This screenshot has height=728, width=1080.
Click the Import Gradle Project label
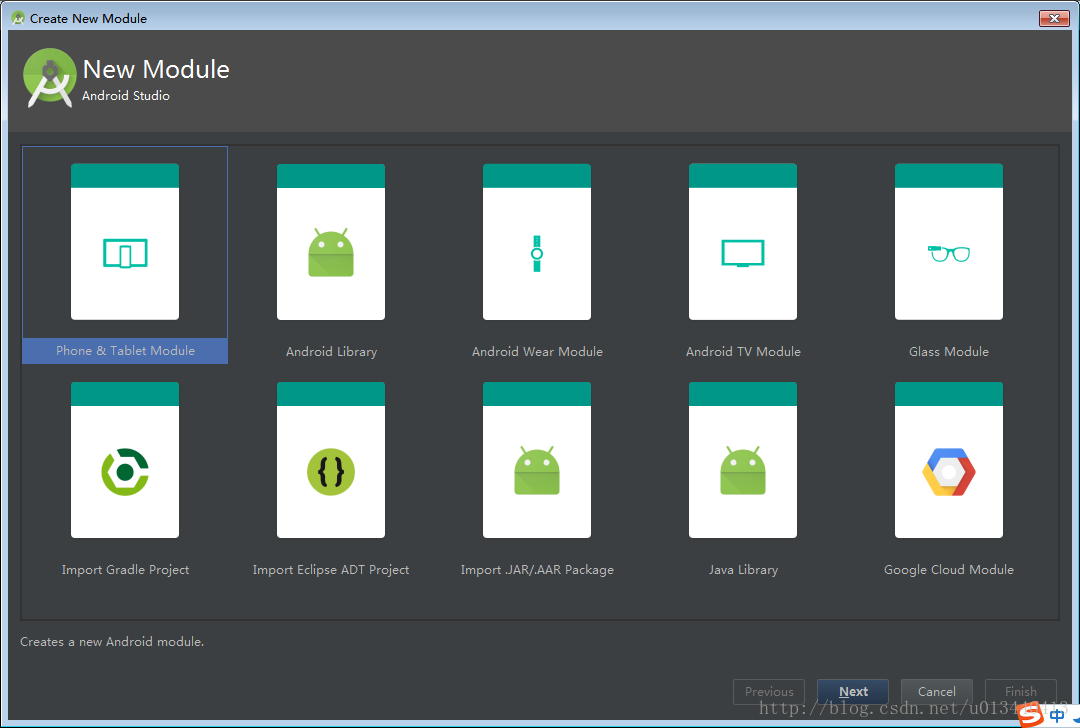click(125, 570)
